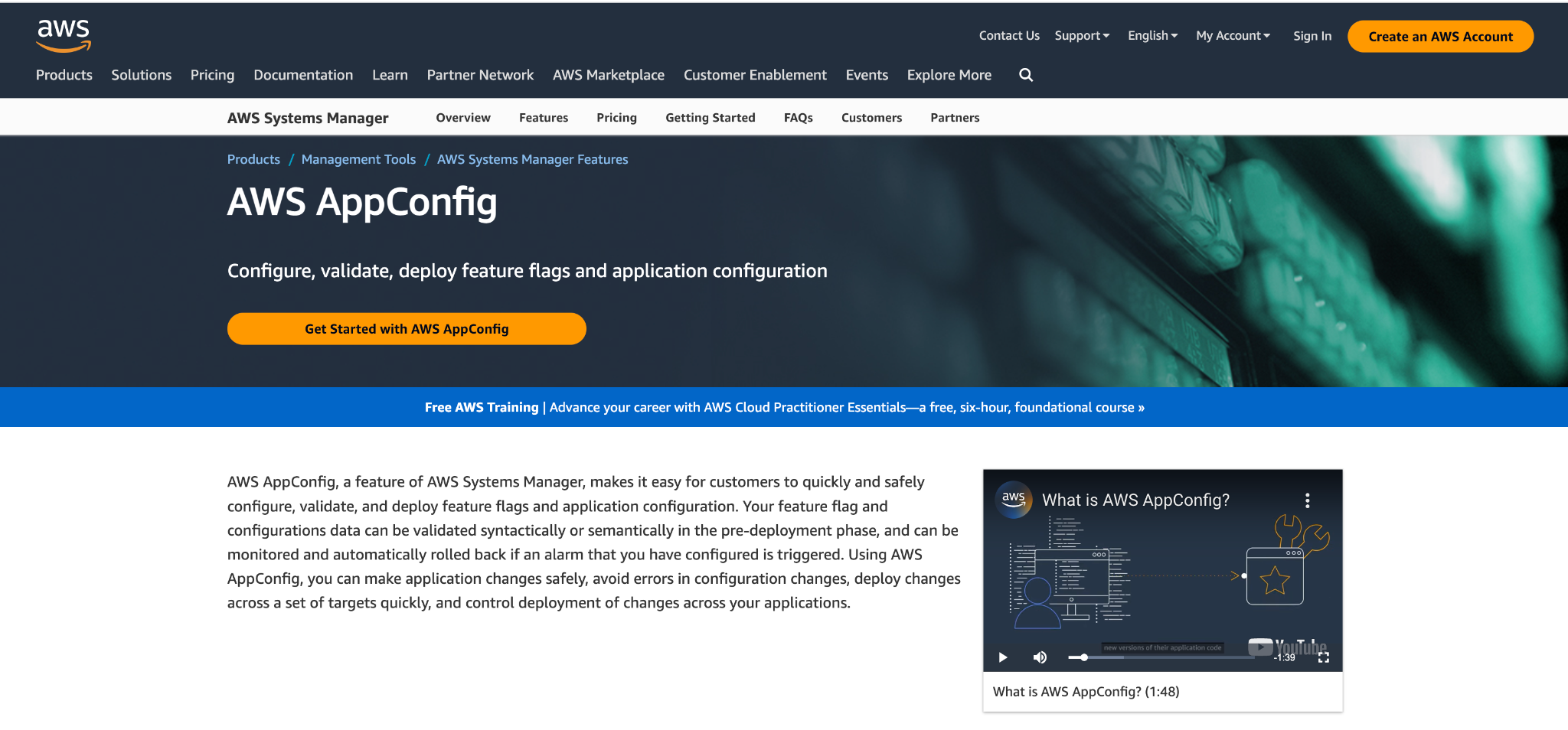This screenshot has width=1568, height=730.
Task: Mute the video with the speaker icon
Action: click(1040, 657)
